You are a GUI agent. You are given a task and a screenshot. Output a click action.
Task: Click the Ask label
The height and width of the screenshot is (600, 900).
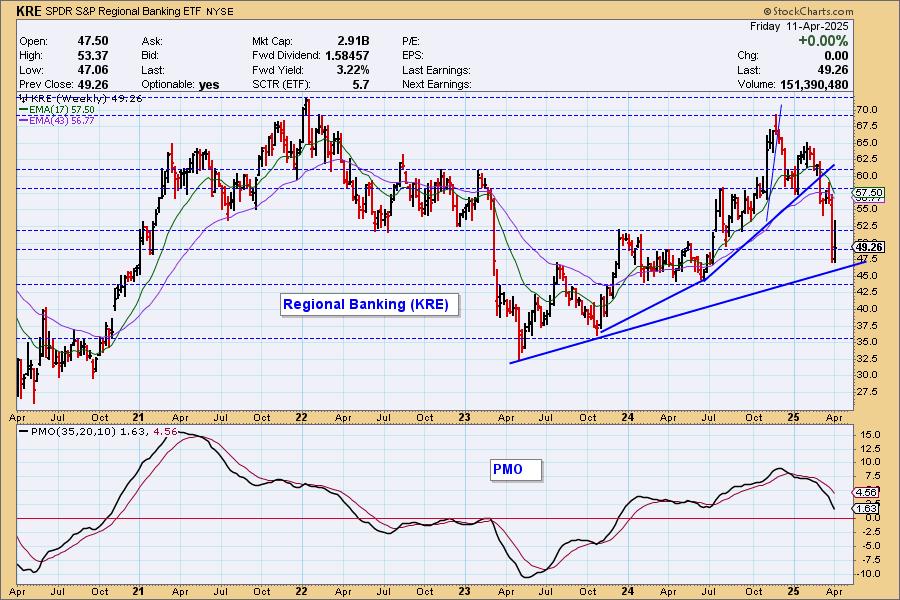coord(152,41)
